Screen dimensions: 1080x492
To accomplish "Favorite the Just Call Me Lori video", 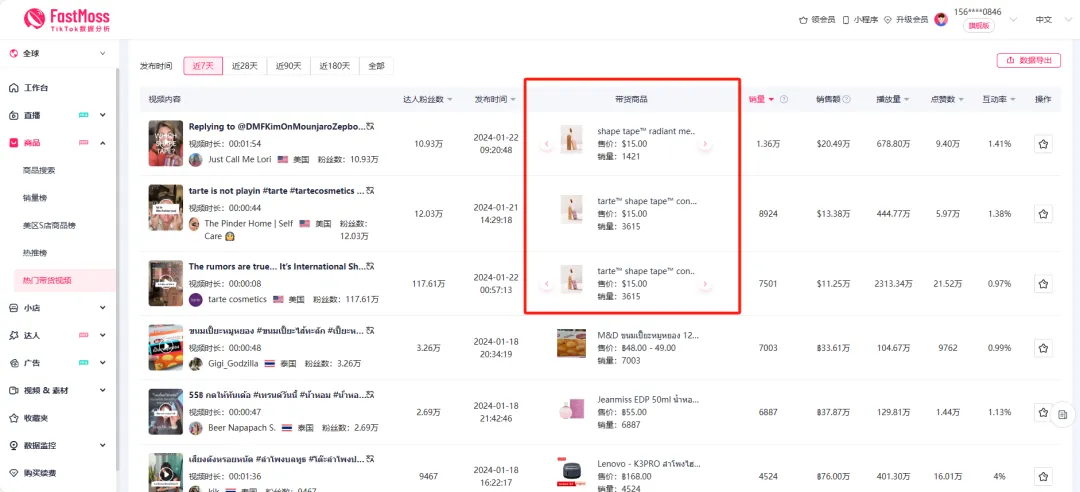I will pos(1043,144).
